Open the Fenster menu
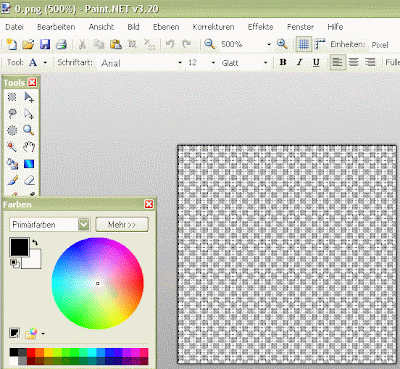The width and height of the screenshot is (400, 369). [x=300, y=27]
